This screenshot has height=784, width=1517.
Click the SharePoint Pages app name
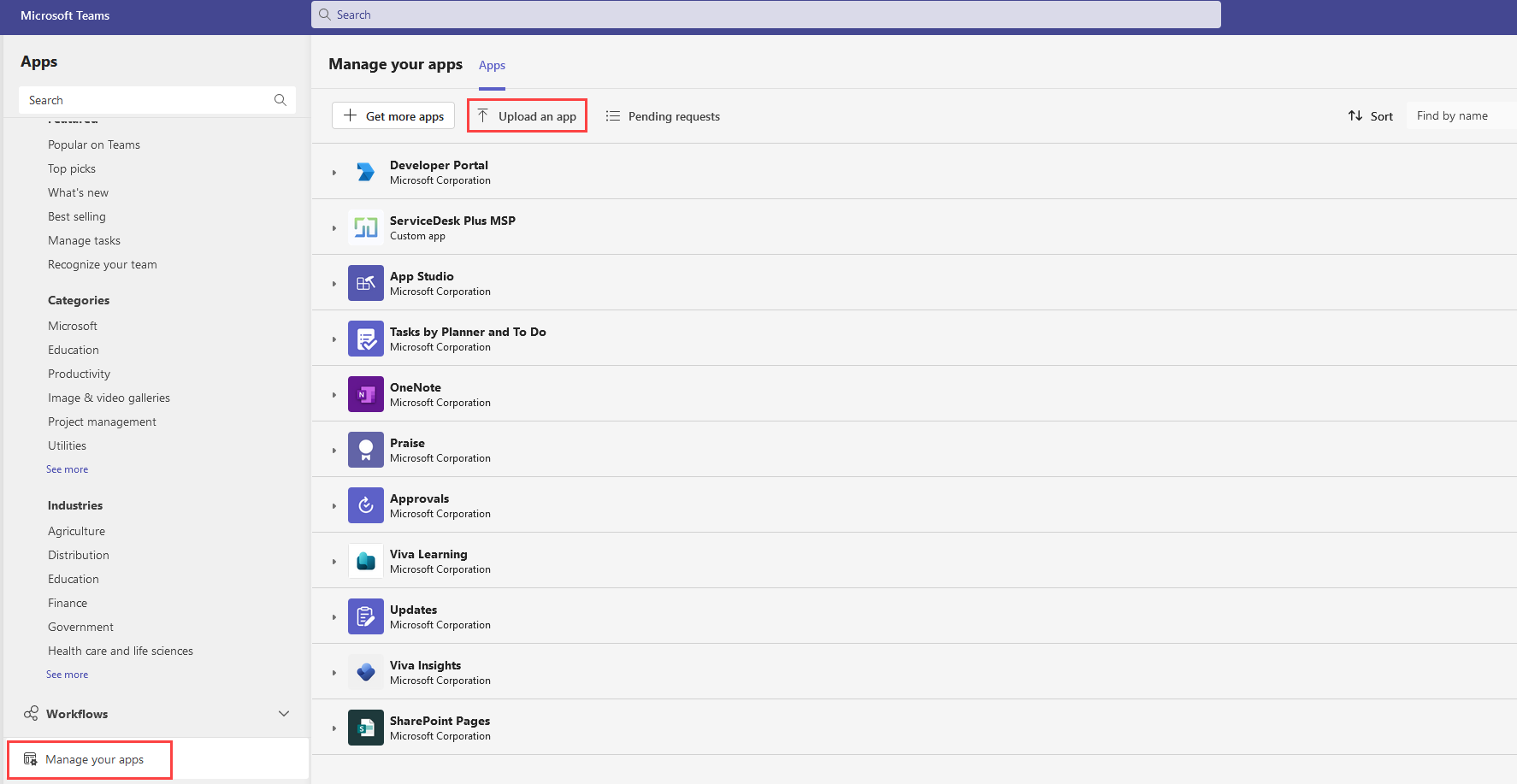click(440, 721)
